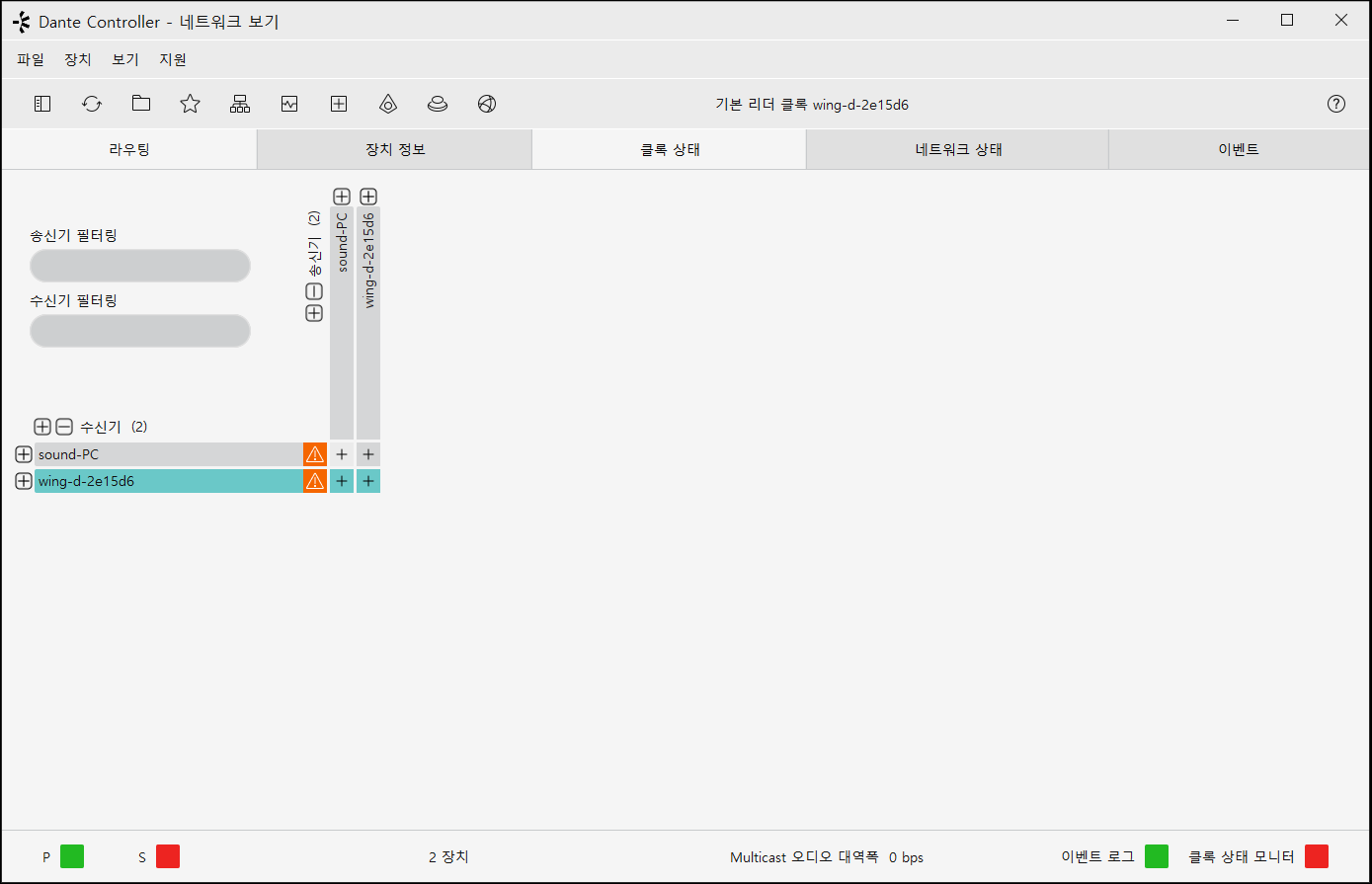Click the 이벤트 로그 label
1372x884 pixels.
point(1097,856)
